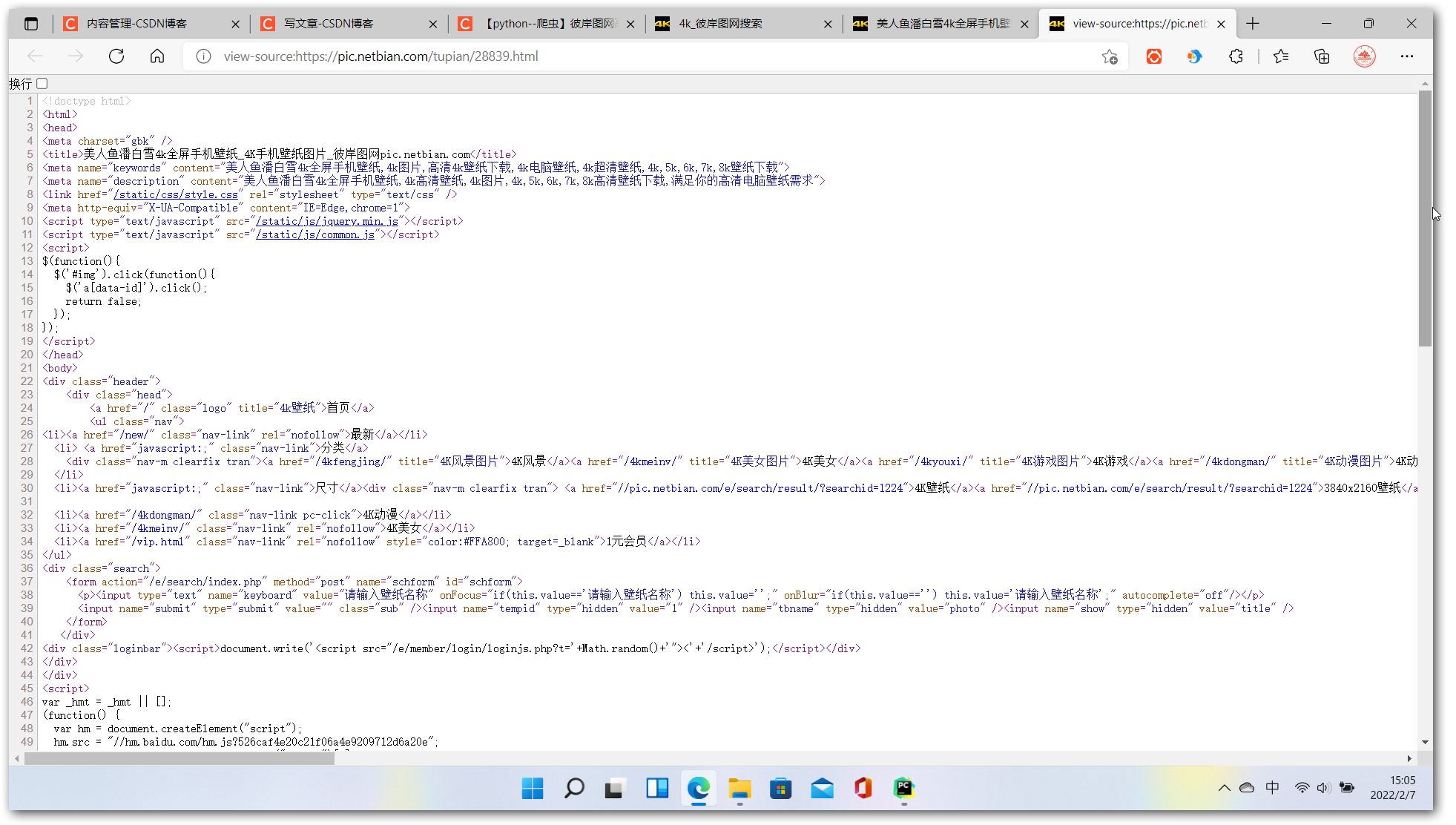
Task: Switch to 4k_彼岸图网搜索 tab
Action: coord(743,24)
